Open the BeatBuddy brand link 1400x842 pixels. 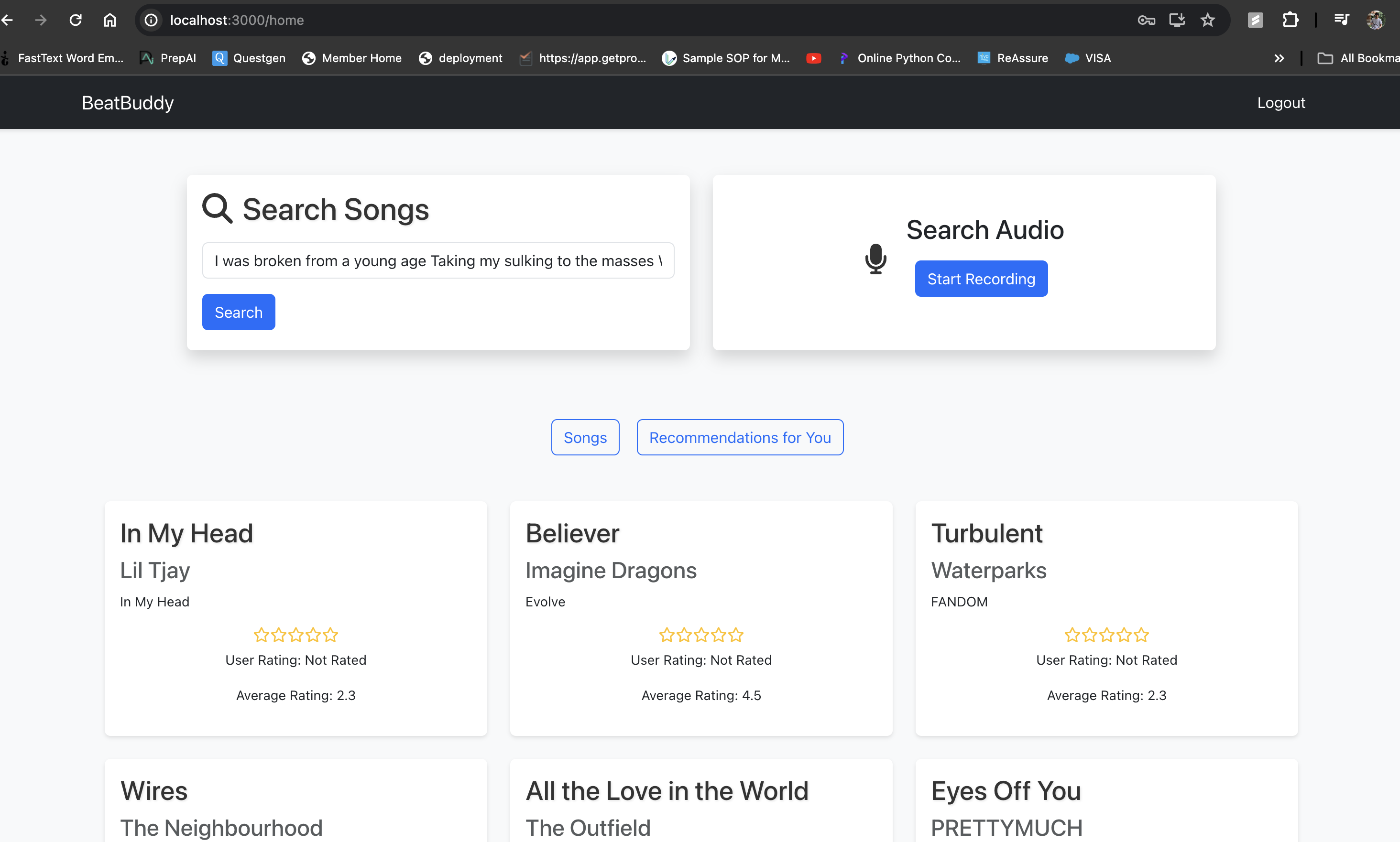(x=128, y=103)
